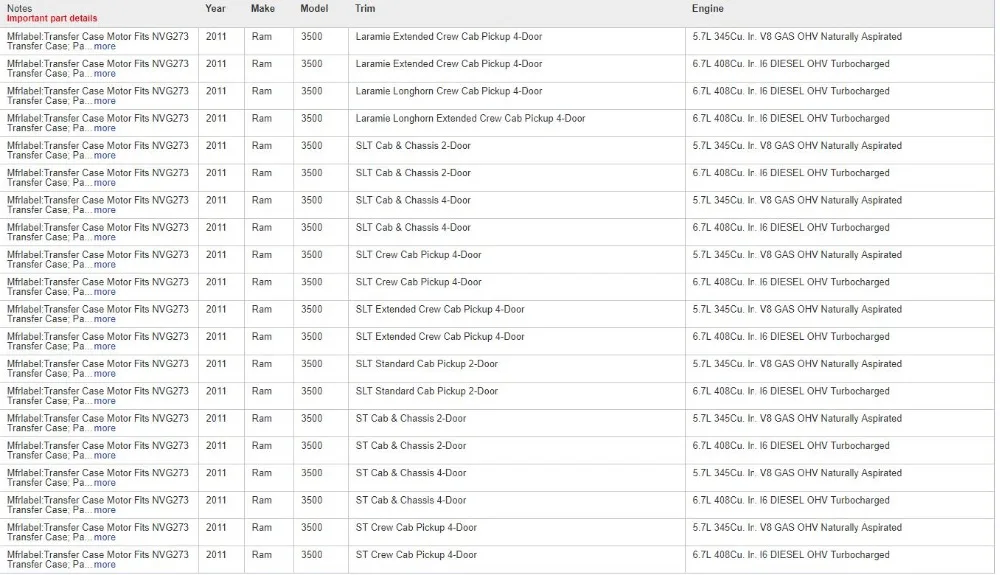
Task: Click 6.7L DIESEL engine for SLT Extended Crew Cab Pickup
Action: point(791,337)
